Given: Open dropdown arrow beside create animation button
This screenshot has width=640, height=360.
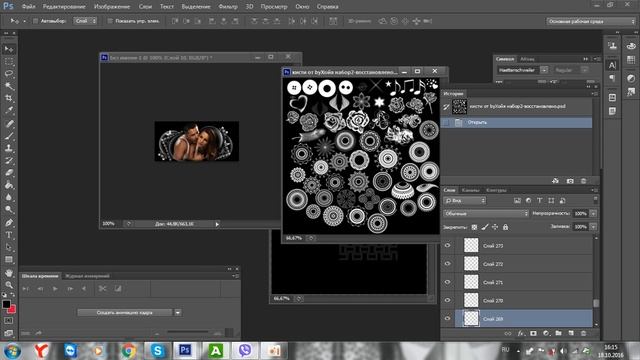Looking at the screenshot, I should pos(178,313).
